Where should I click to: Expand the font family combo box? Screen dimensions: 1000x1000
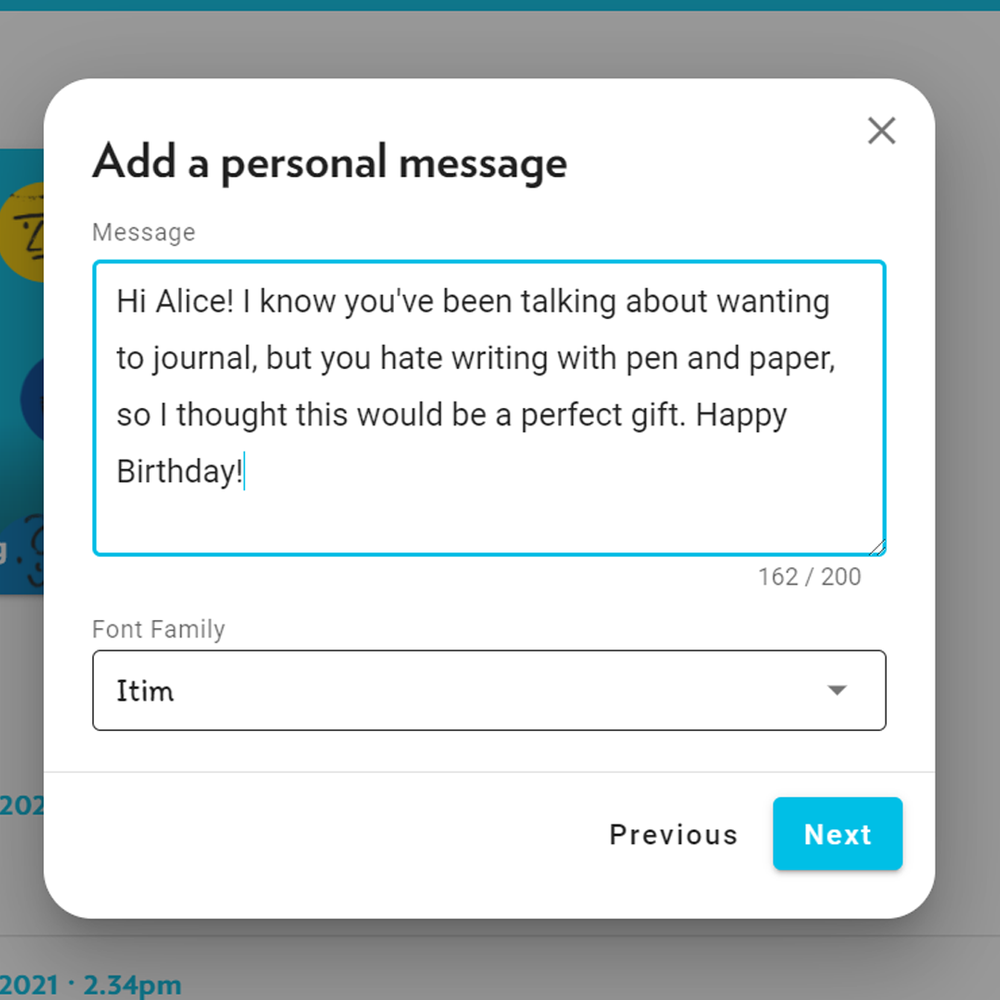(x=489, y=690)
